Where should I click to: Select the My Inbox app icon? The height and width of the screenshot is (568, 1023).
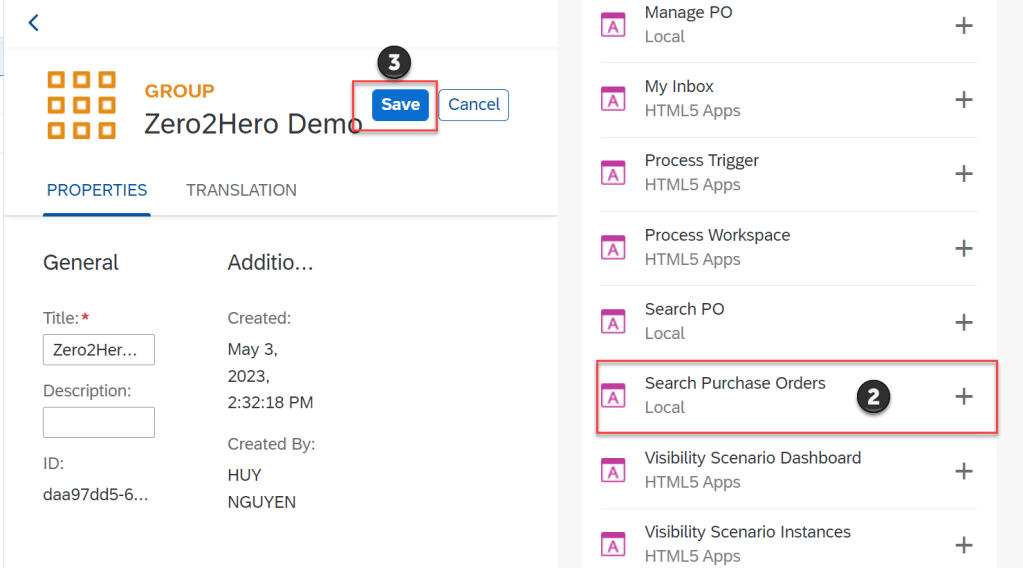click(613, 99)
